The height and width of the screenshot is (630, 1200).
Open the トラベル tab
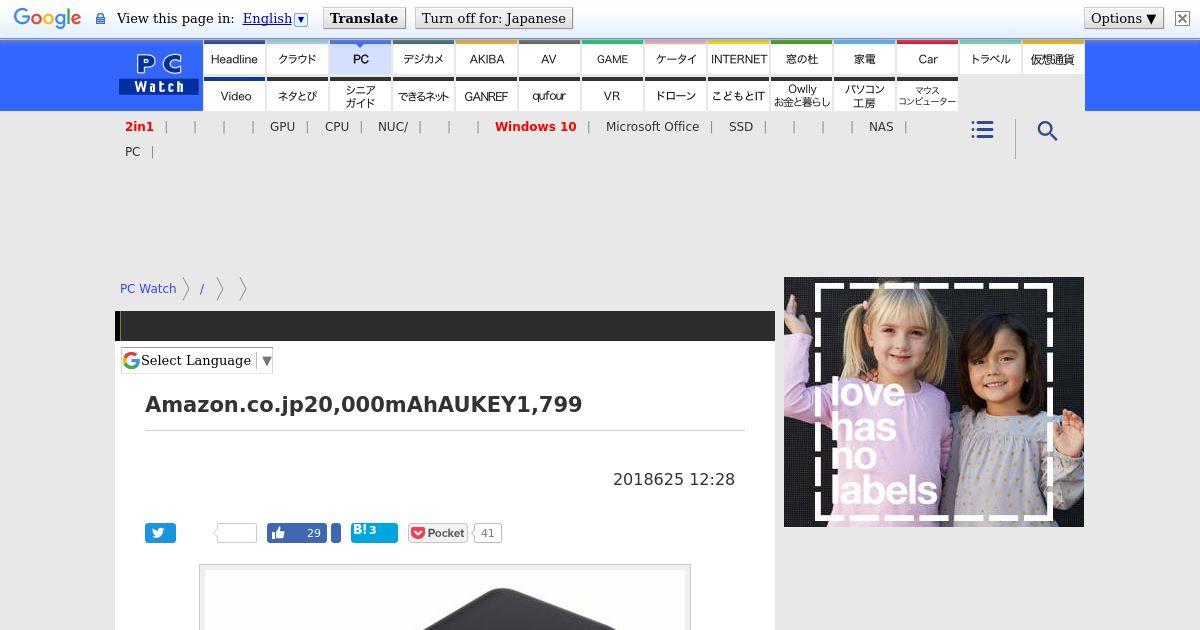coord(990,58)
